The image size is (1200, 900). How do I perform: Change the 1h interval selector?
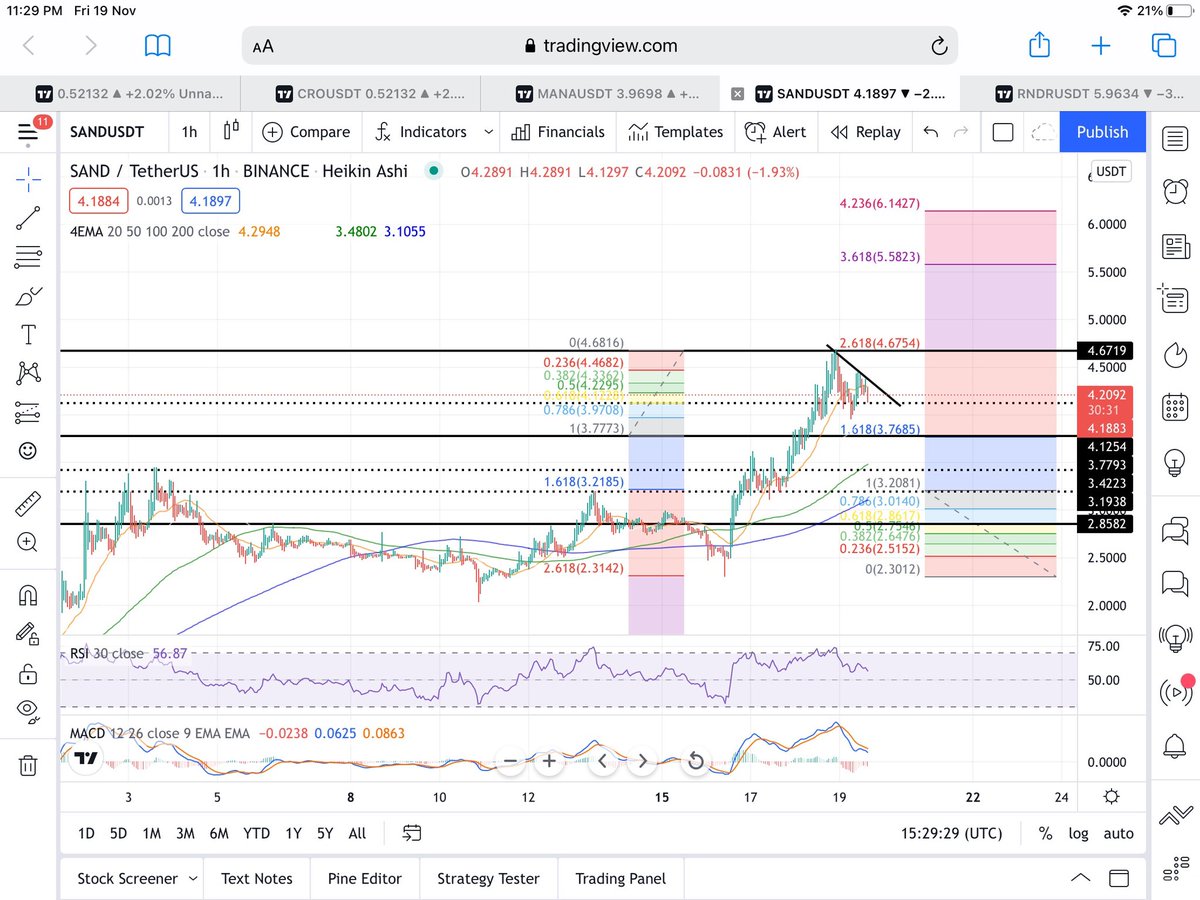coord(189,132)
